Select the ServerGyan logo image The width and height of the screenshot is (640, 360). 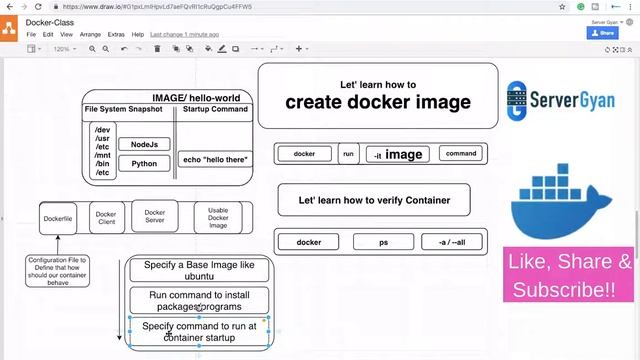tap(560, 100)
